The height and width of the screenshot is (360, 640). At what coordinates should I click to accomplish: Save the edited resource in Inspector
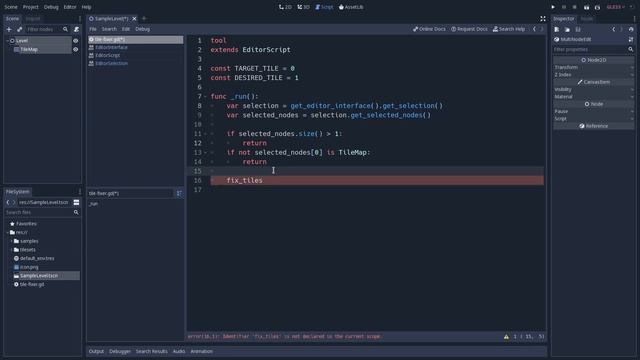pos(578,29)
